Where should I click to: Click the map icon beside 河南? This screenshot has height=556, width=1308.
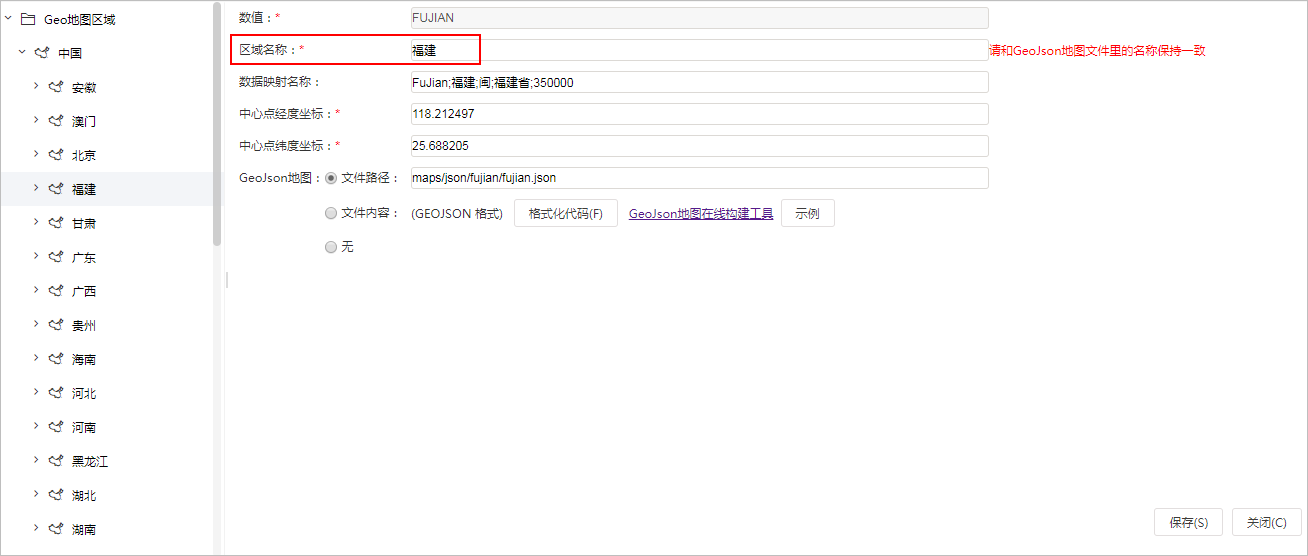click(x=56, y=427)
